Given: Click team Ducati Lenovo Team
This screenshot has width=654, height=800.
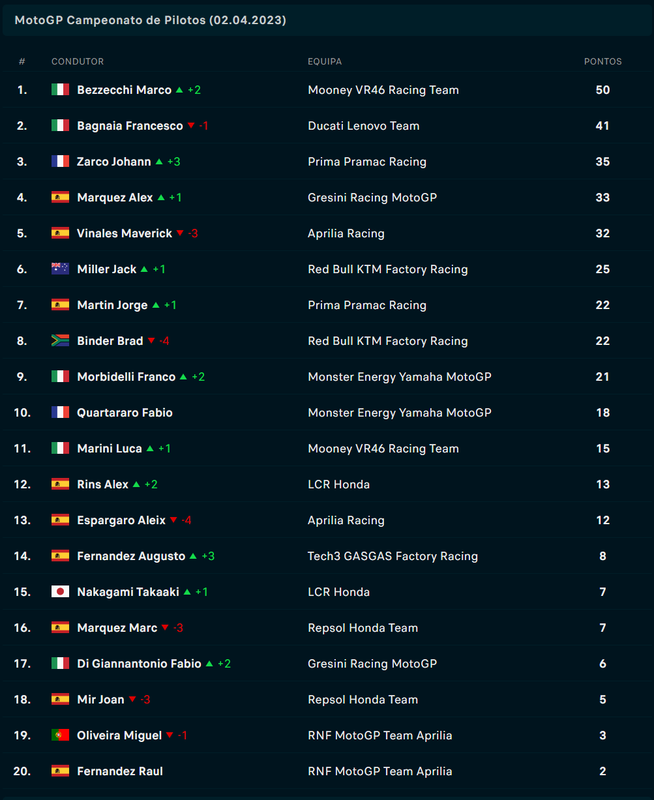Looking at the screenshot, I should click(x=363, y=126).
